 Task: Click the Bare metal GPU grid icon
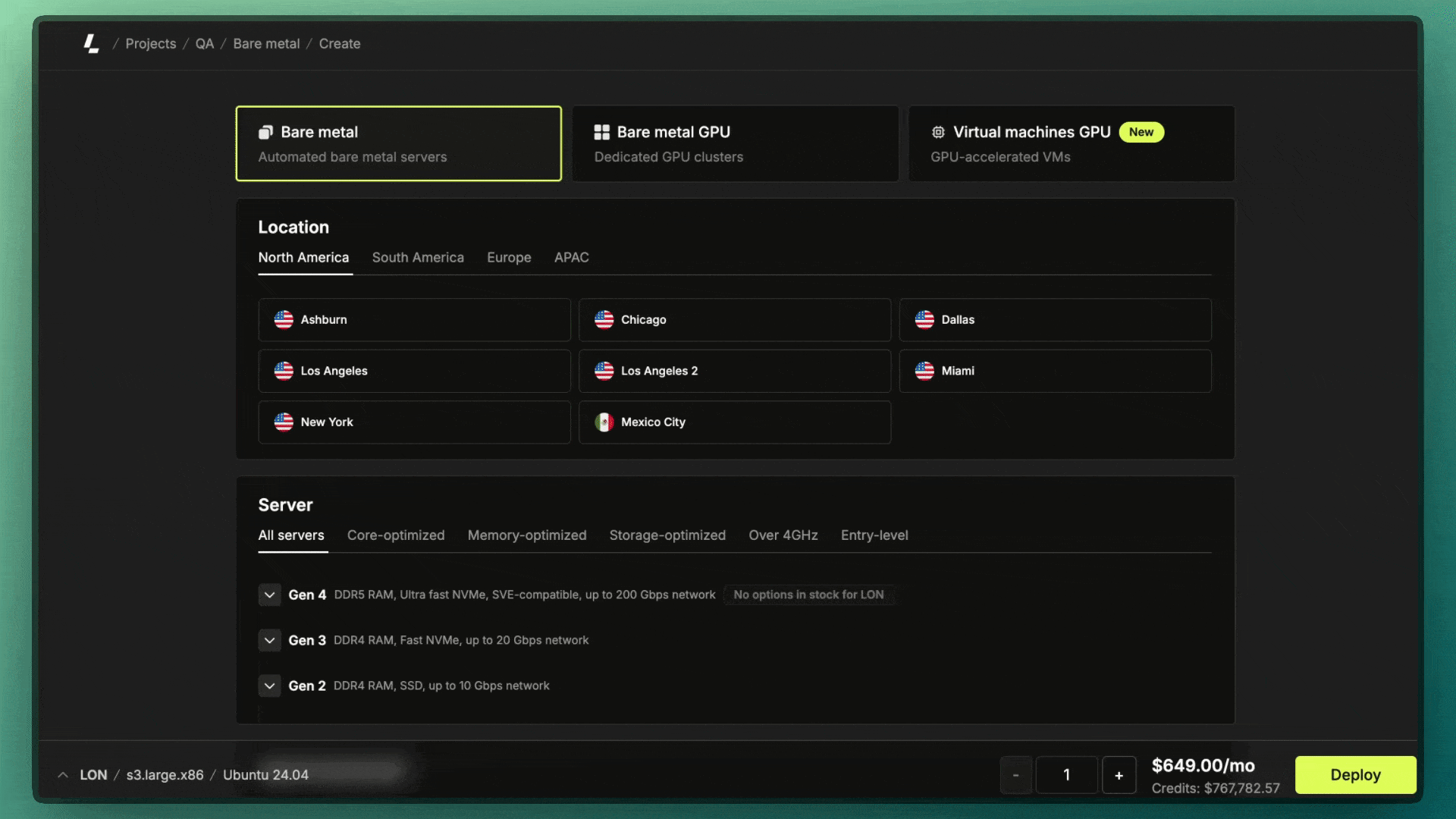[601, 131]
